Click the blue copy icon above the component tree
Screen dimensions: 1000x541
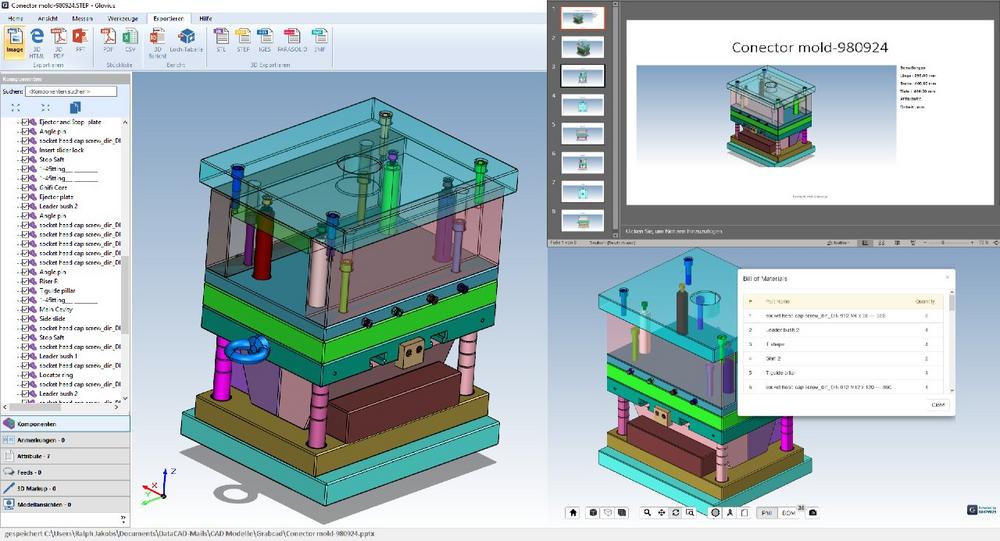click(75, 107)
